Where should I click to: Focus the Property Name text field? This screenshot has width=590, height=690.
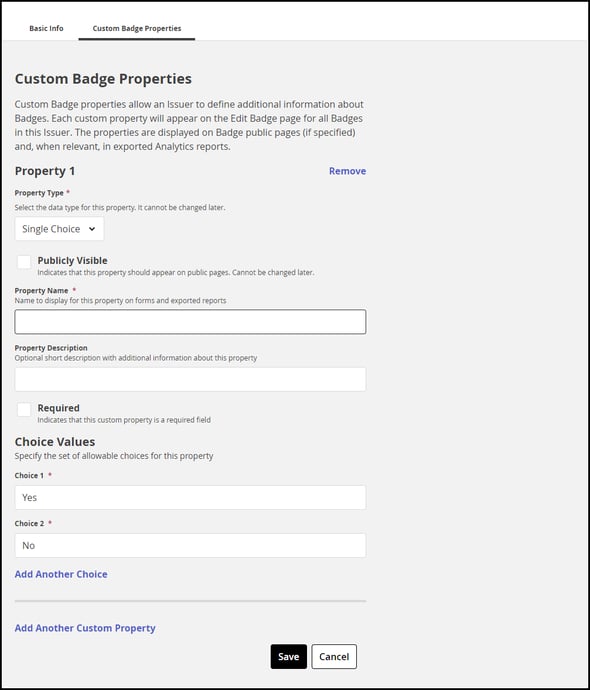190,322
